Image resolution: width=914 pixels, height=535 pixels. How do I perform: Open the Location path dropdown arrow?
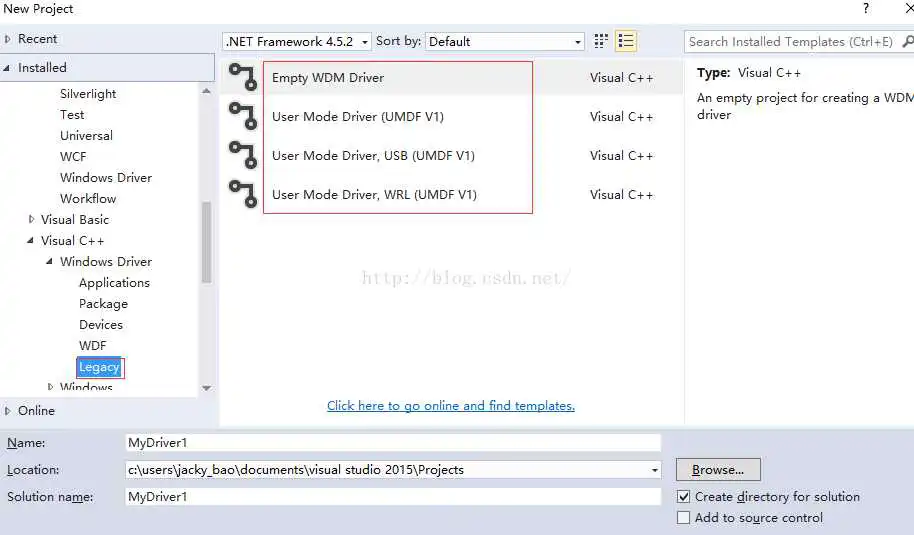coord(655,470)
